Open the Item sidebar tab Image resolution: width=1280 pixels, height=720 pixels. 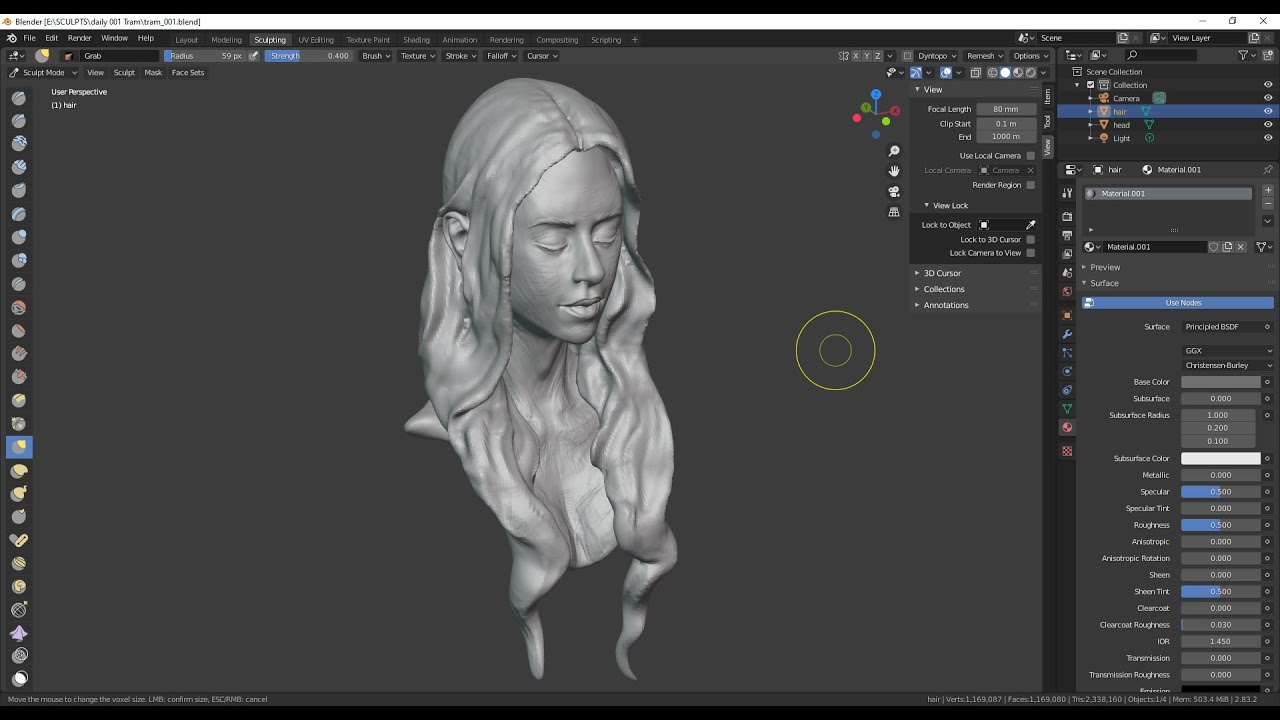coord(1048,95)
